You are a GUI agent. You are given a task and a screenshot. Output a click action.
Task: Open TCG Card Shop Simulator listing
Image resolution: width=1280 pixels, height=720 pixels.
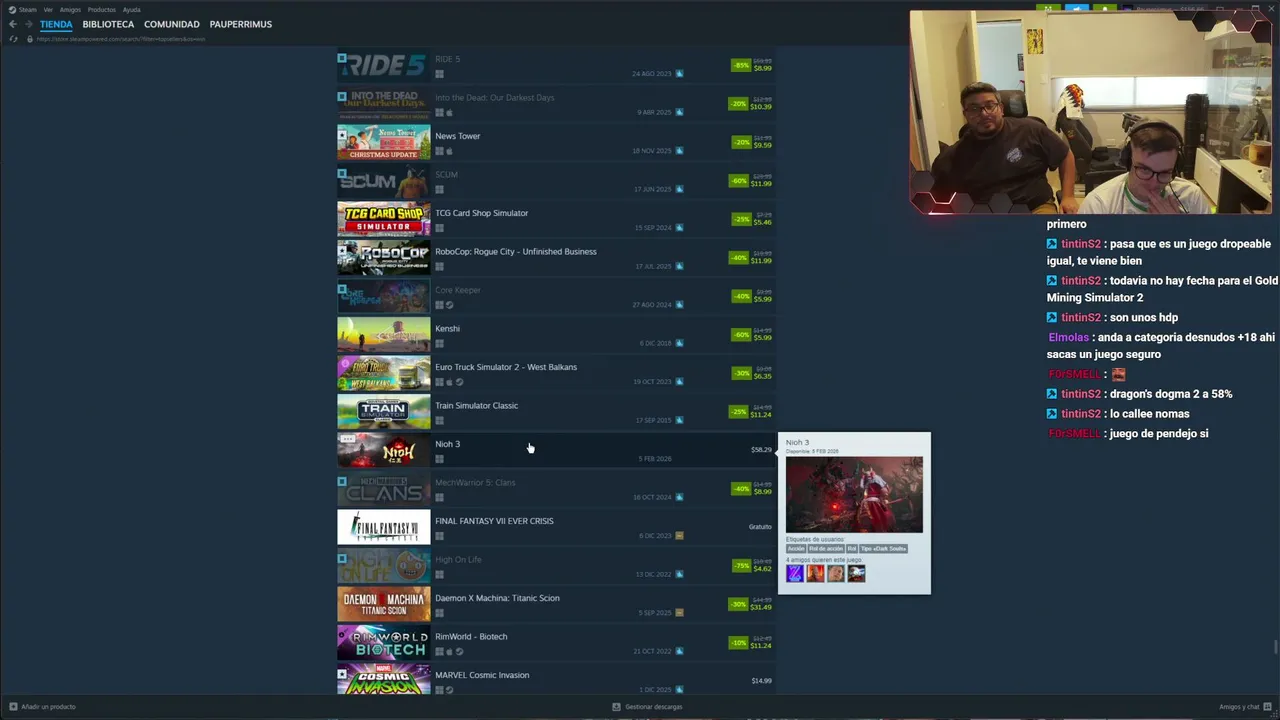point(556,220)
